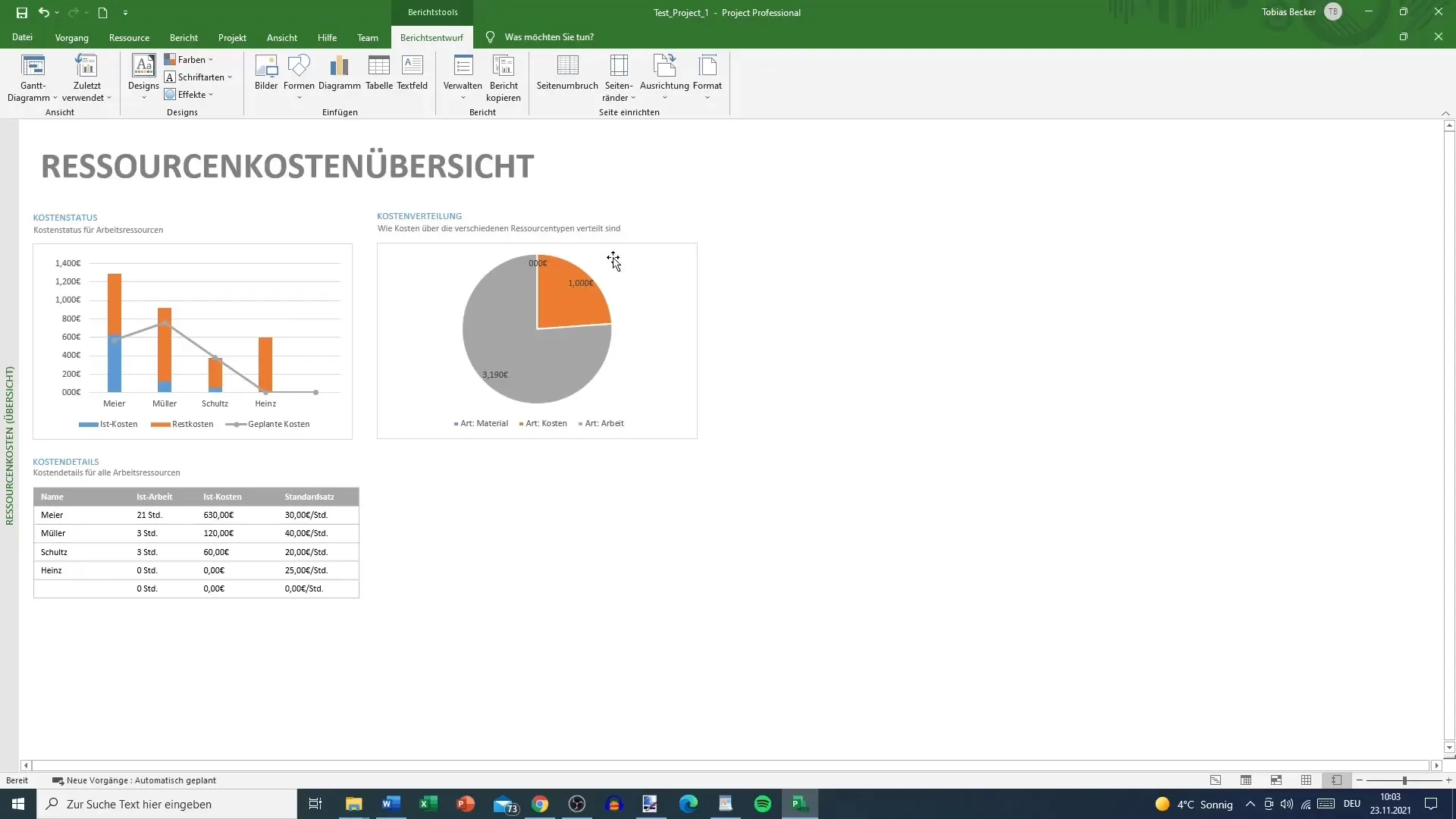This screenshot has height=819, width=1456.
Task: Open Excel from the Windows taskbar
Action: (428, 804)
